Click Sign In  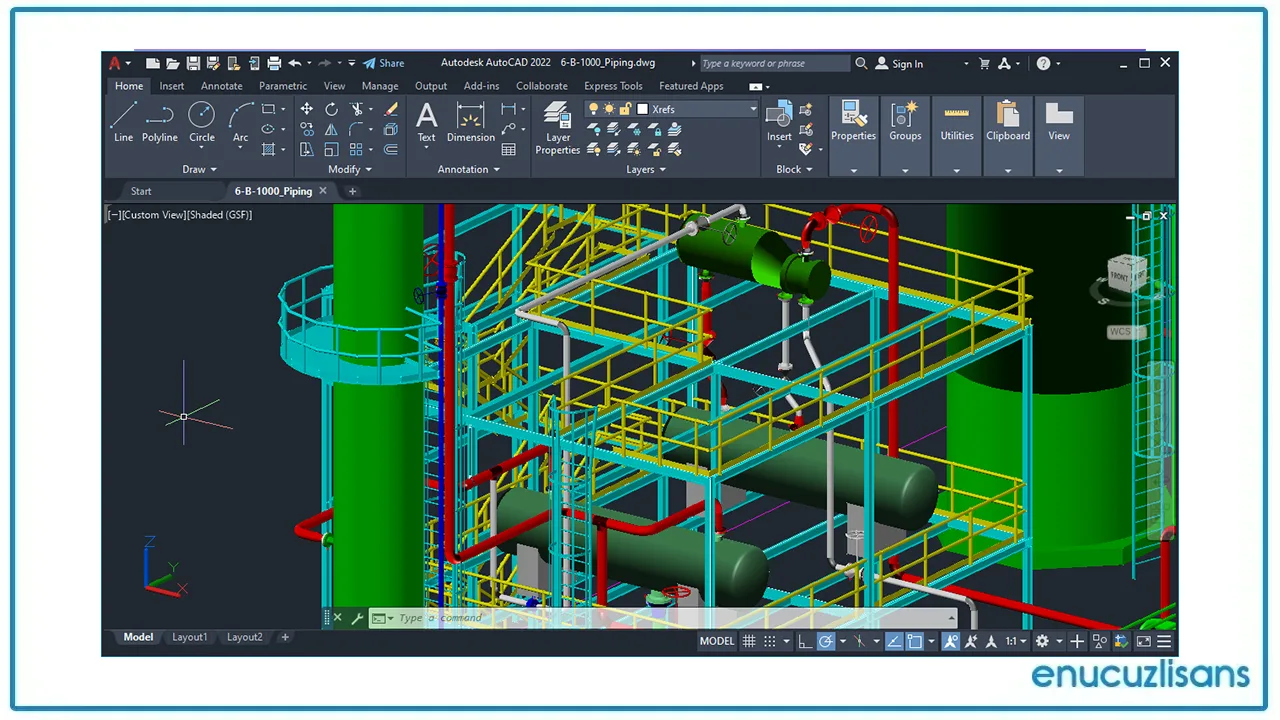(x=899, y=63)
